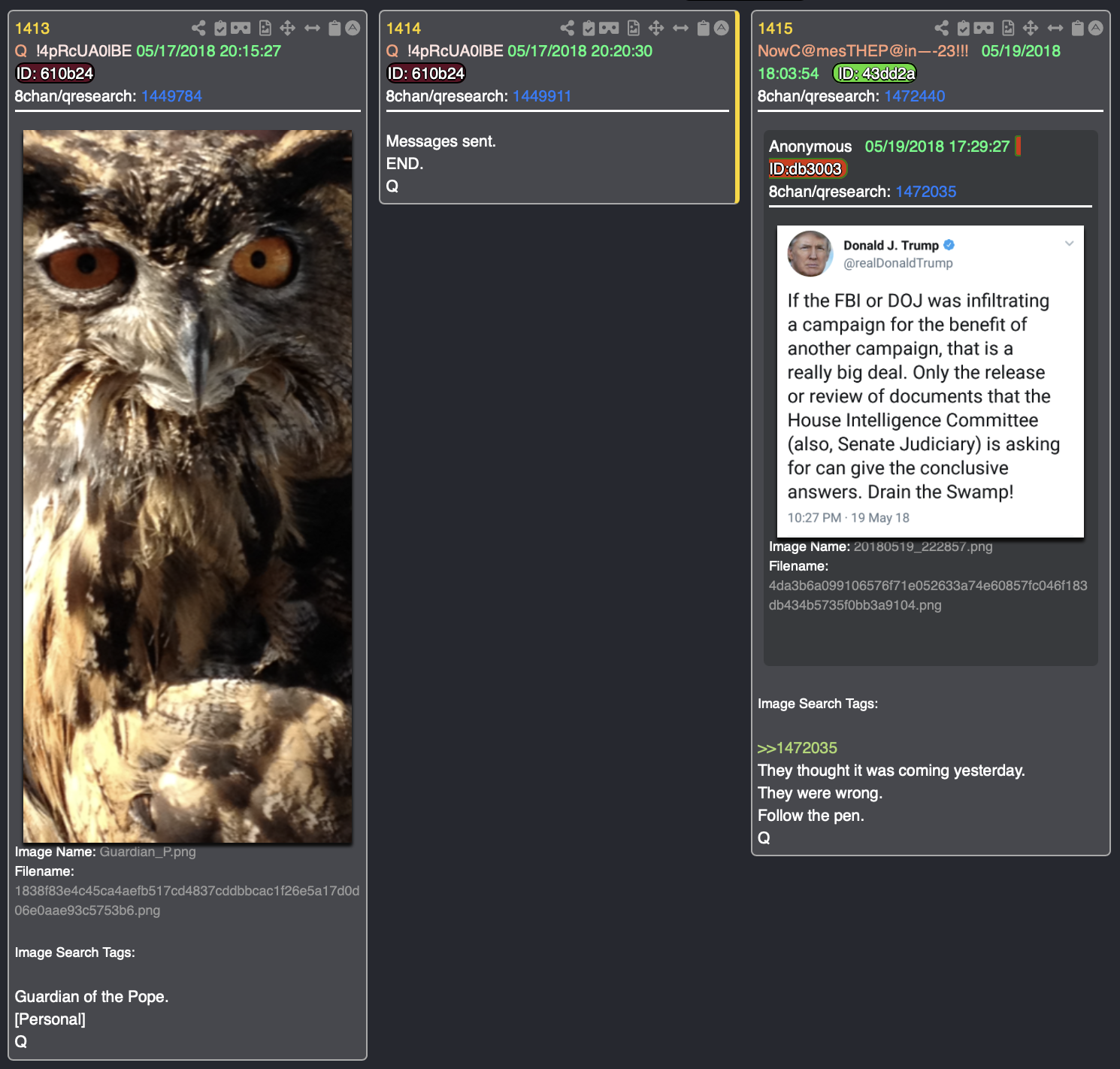Click the share icon on post 1413
Viewport: 1120px width, 1069px height.
tap(198, 29)
